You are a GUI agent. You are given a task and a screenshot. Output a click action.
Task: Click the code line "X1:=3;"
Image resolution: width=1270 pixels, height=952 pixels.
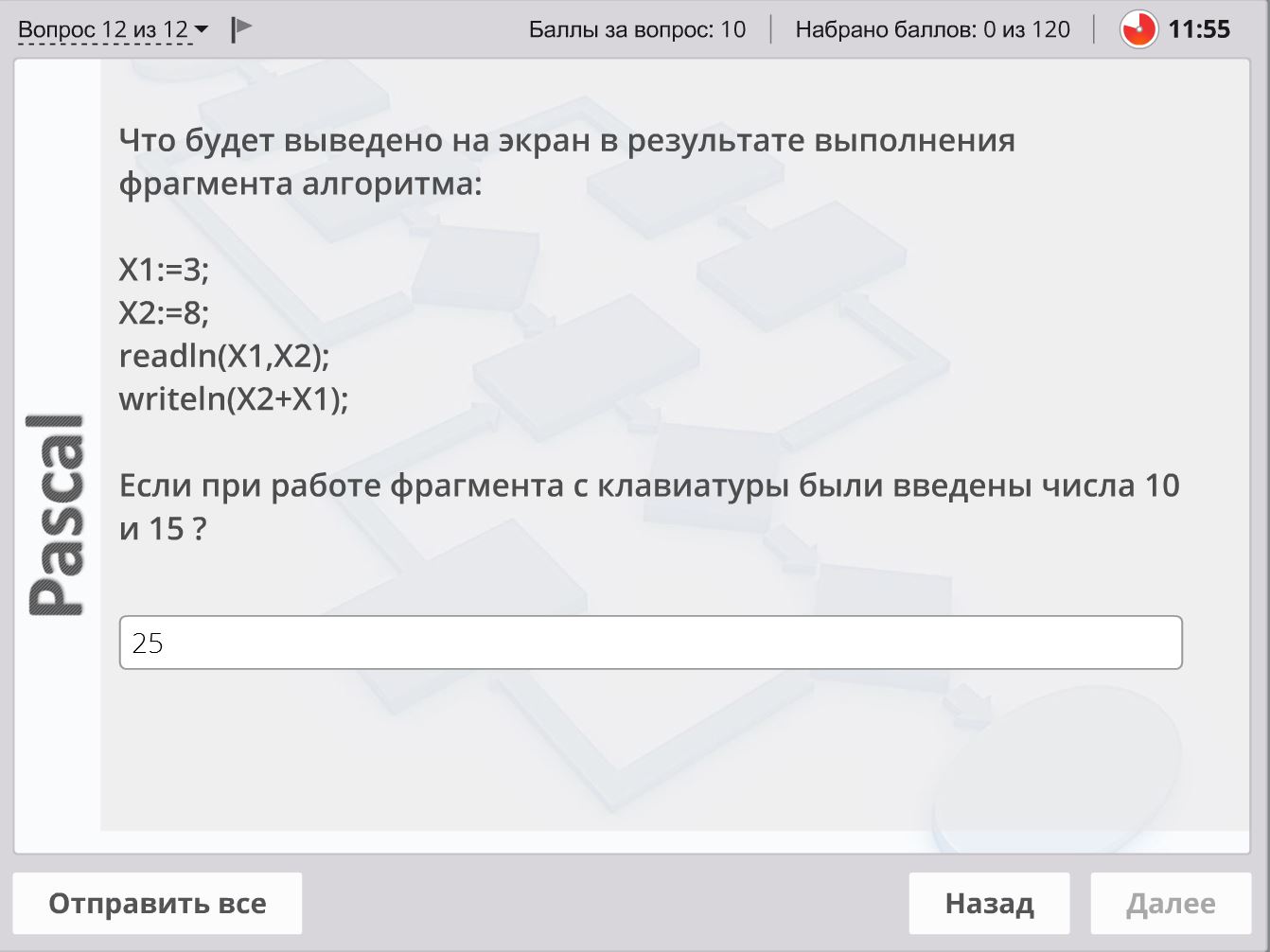pyautogui.click(x=164, y=270)
